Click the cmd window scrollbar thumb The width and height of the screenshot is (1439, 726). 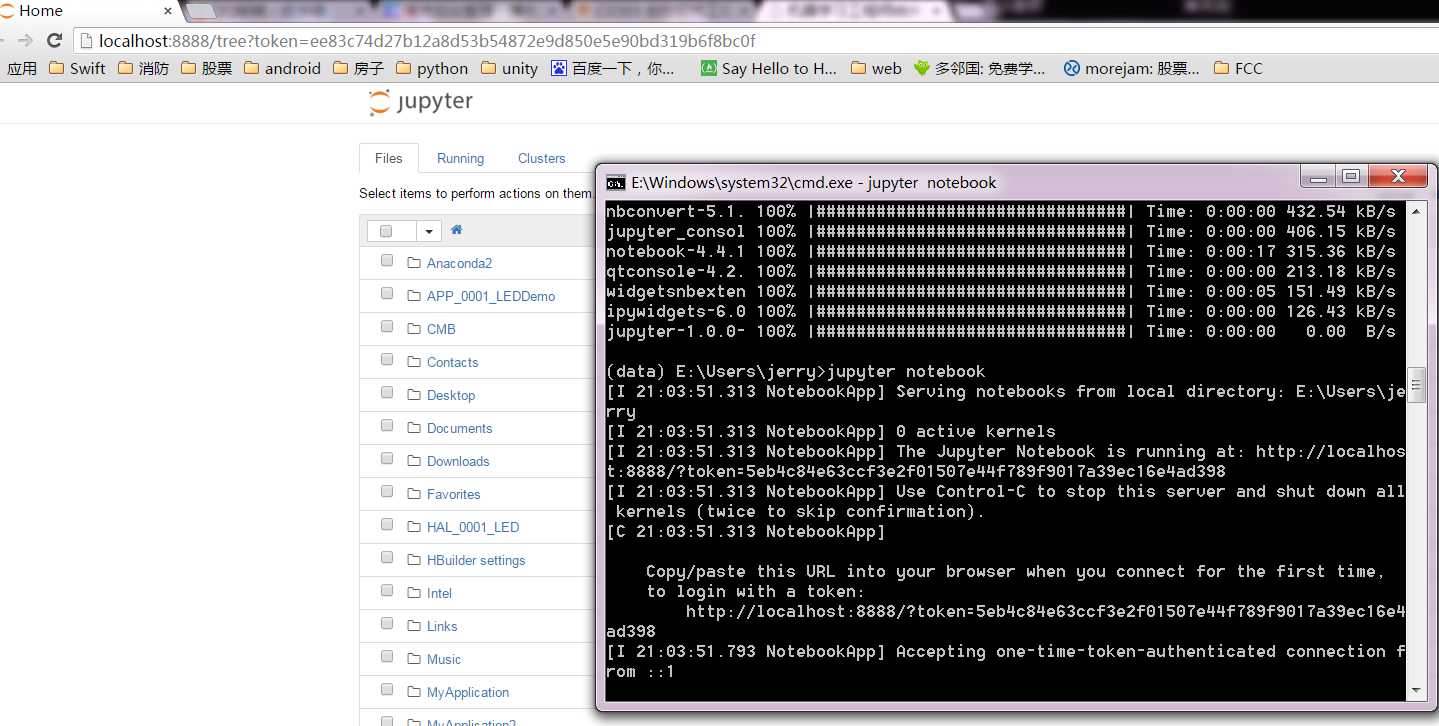tap(1416, 383)
